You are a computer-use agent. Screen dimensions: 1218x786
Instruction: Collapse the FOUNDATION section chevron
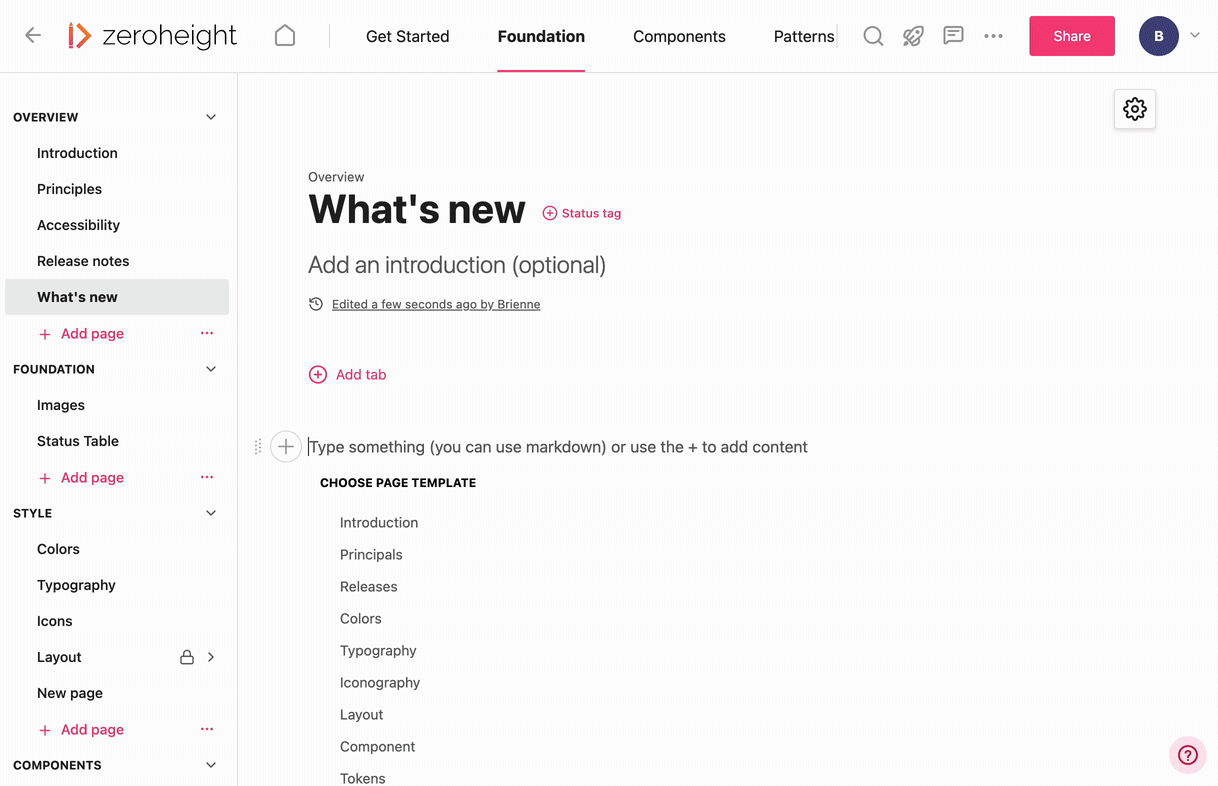pyautogui.click(x=211, y=369)
